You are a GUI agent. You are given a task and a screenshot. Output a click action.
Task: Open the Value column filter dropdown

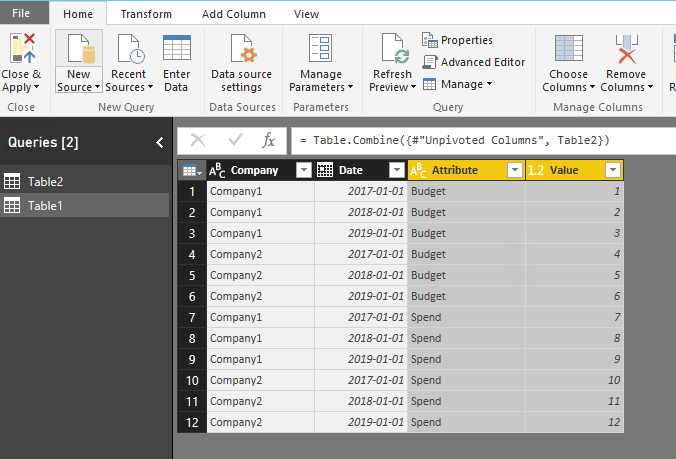pyautogui.click(x=613, y=170)
